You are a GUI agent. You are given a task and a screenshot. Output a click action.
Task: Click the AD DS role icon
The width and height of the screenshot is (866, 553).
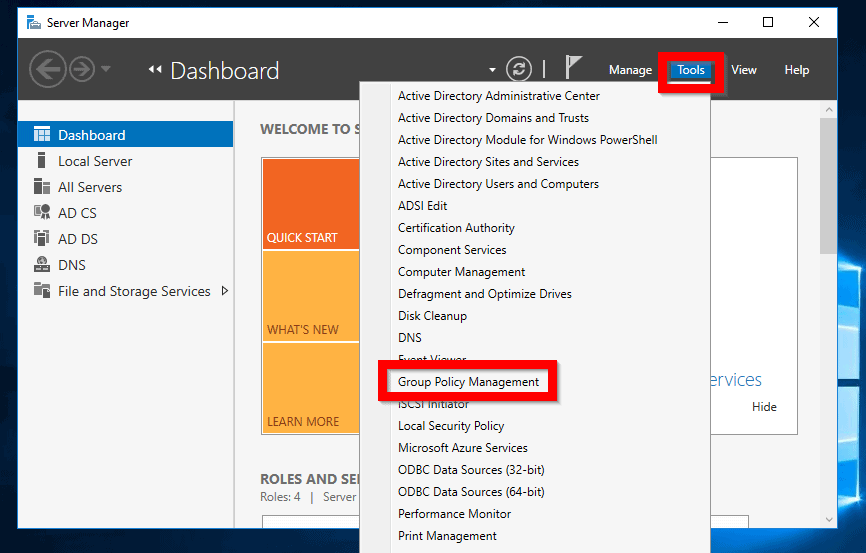41,238
